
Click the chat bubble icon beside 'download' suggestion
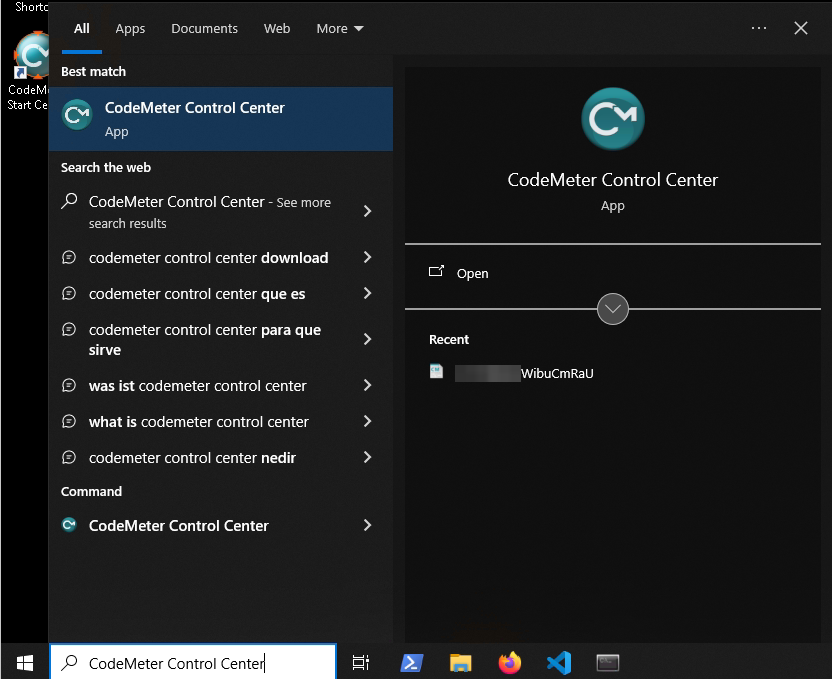(x=69, y=257)
